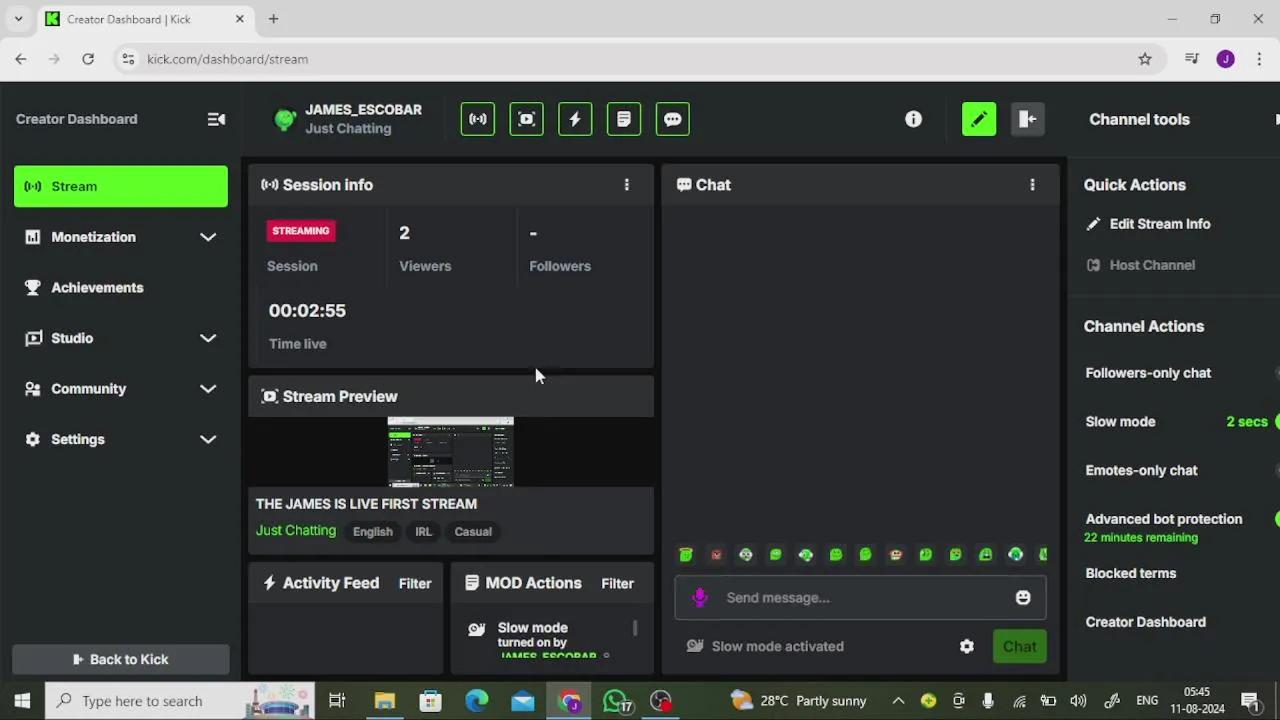
Task: Open the taskbar weather widget
Action: (798, 701)
